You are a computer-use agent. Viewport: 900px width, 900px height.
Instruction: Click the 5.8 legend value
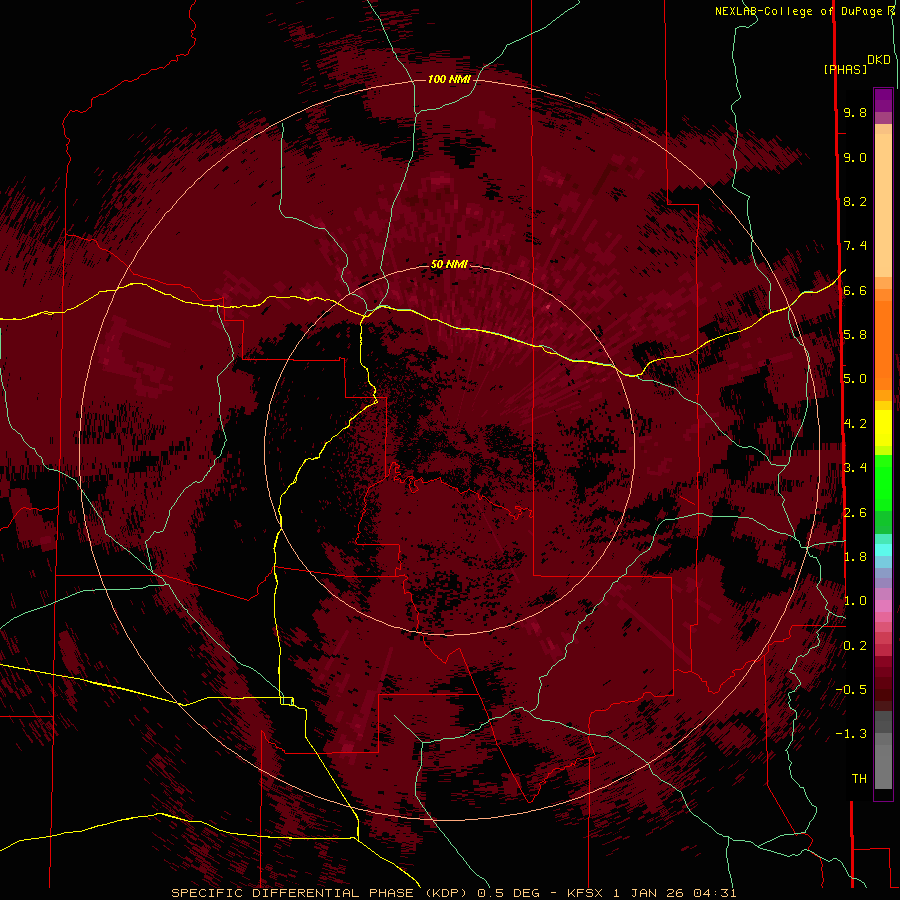coord(855,335)
